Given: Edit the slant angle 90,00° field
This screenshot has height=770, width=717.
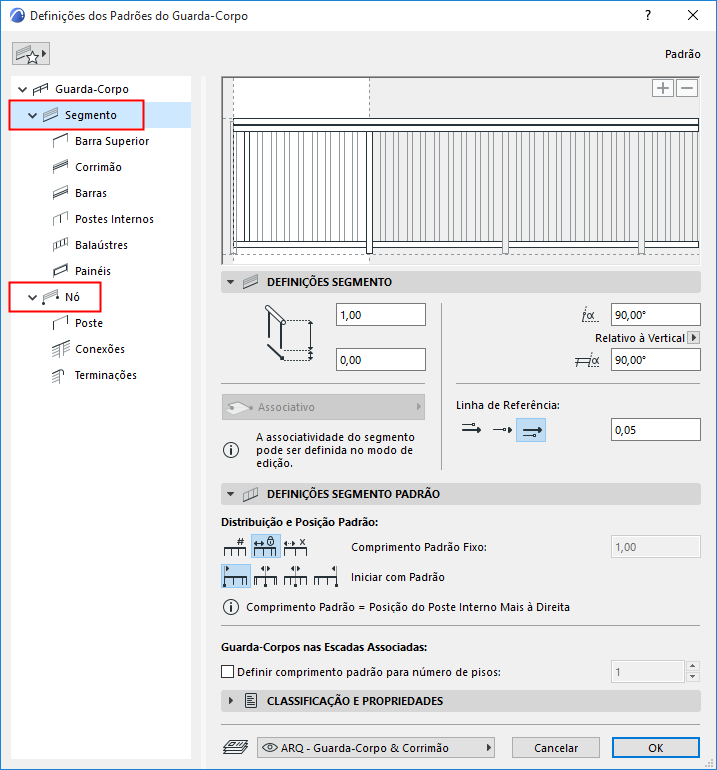Looking at the screenshot, I should [x=656, y=315].
